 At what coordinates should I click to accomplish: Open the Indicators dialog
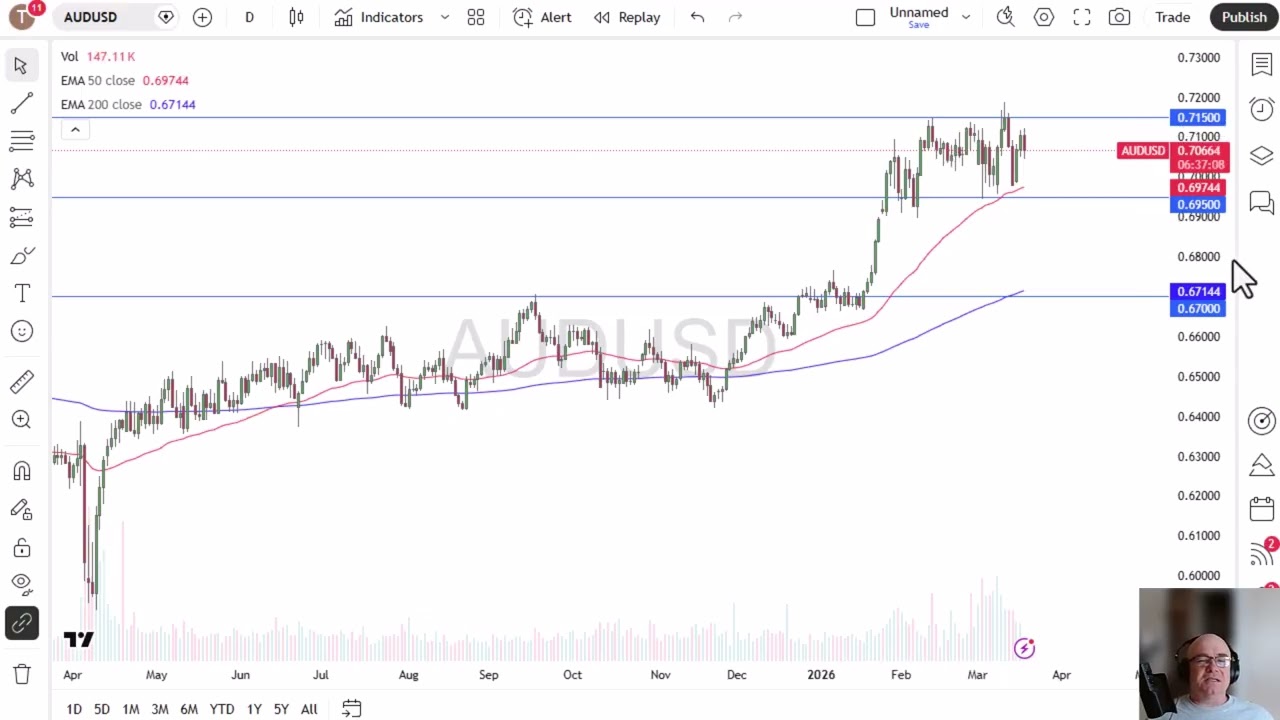(379, 17)
